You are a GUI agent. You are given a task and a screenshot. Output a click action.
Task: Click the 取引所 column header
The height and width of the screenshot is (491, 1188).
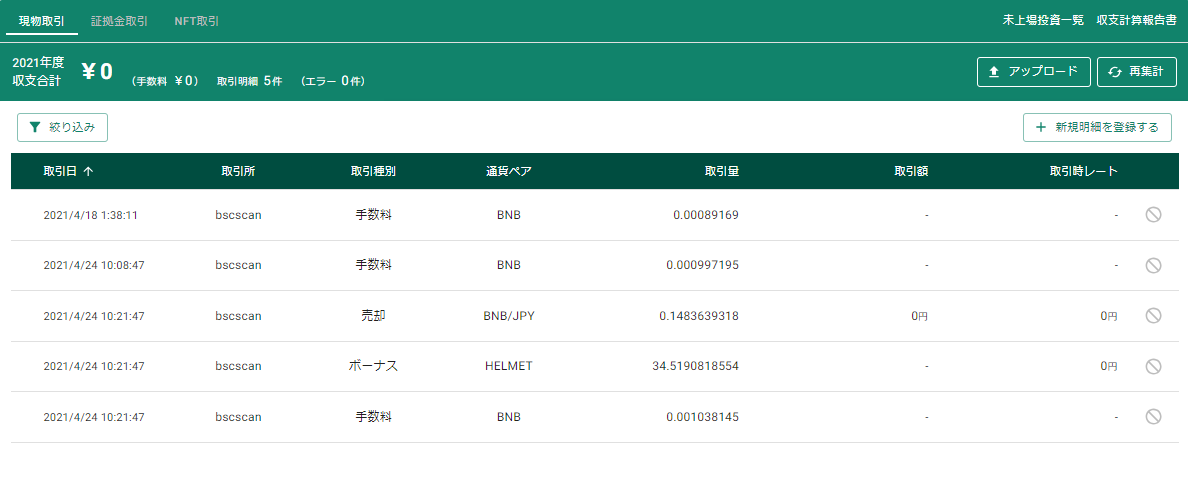(238, 171)
